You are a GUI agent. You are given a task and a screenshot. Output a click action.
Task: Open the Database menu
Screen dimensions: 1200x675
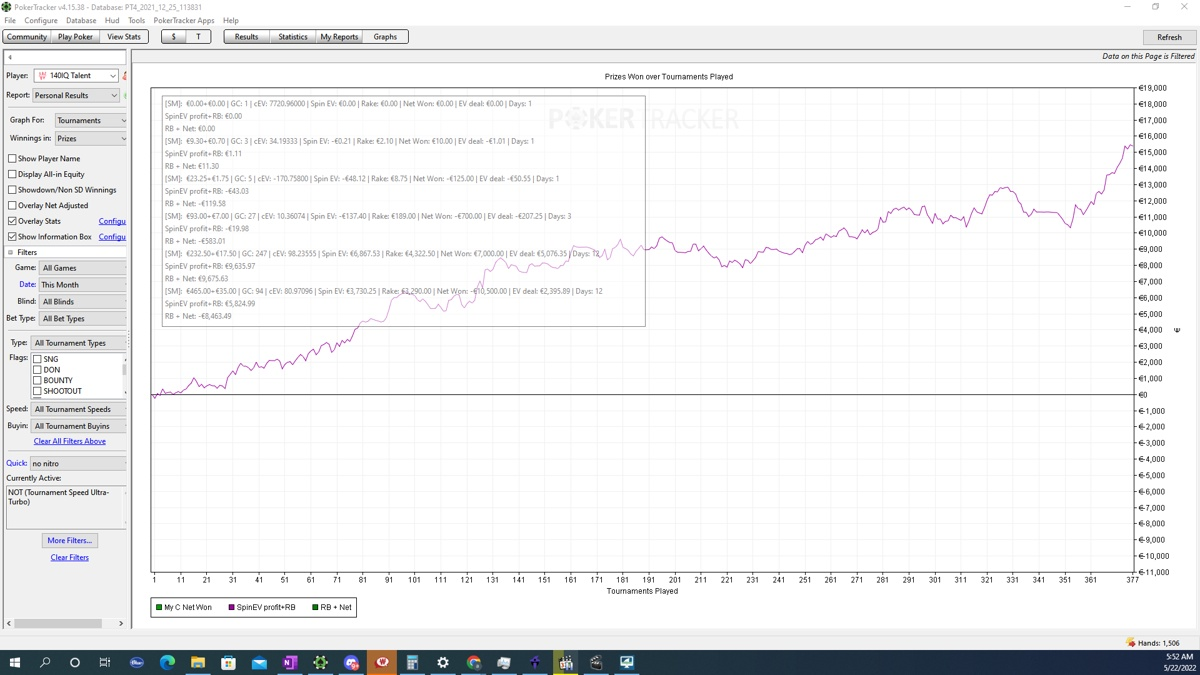(x=81, y=20)
